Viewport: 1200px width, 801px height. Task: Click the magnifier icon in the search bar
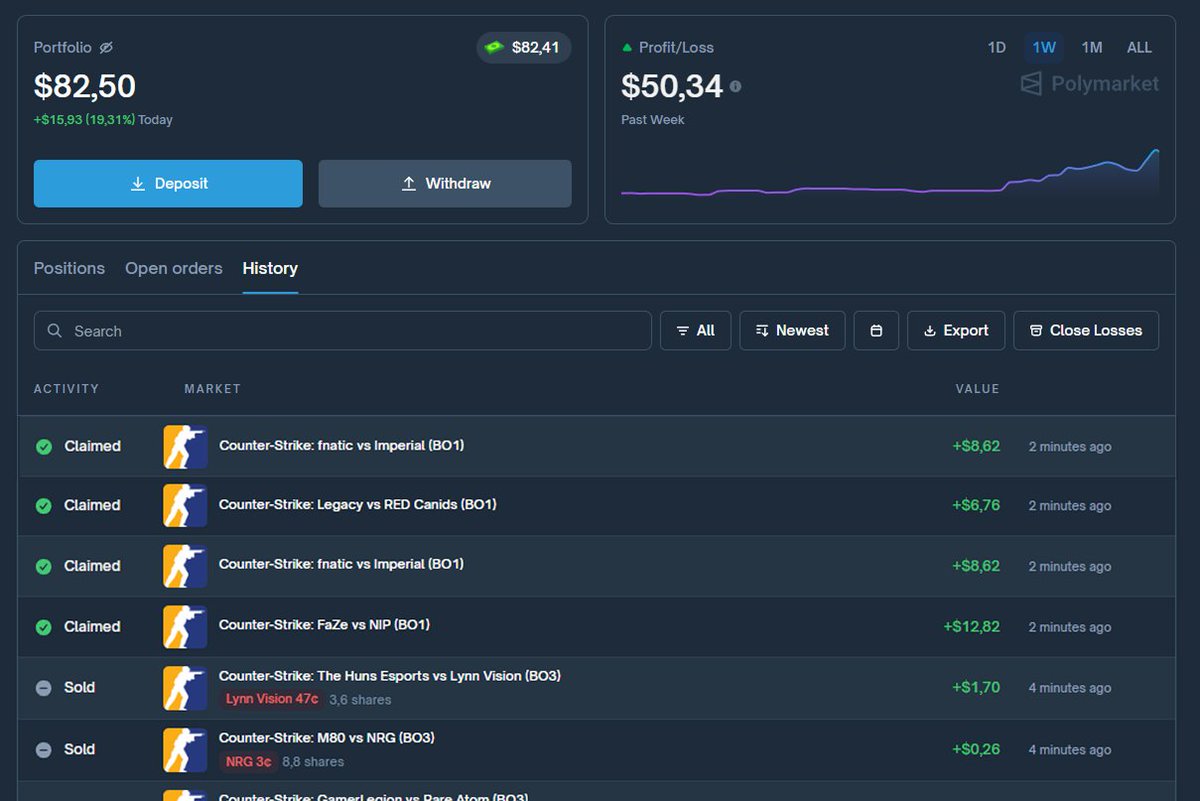(x=55, y=330)
